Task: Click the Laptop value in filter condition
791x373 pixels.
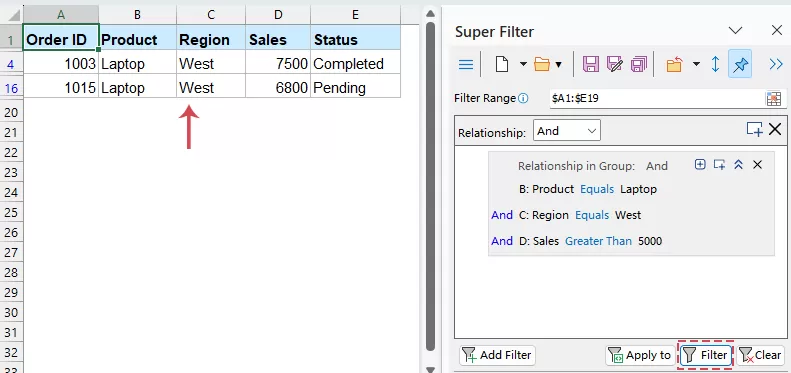Action: click(639, 189)
